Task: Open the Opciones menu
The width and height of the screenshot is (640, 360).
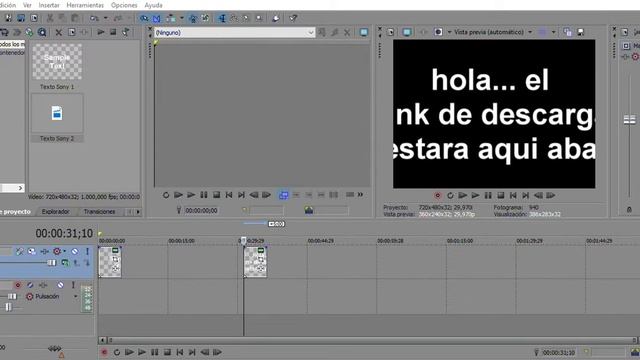Action: pyautogui.click(x=124, y=5)
